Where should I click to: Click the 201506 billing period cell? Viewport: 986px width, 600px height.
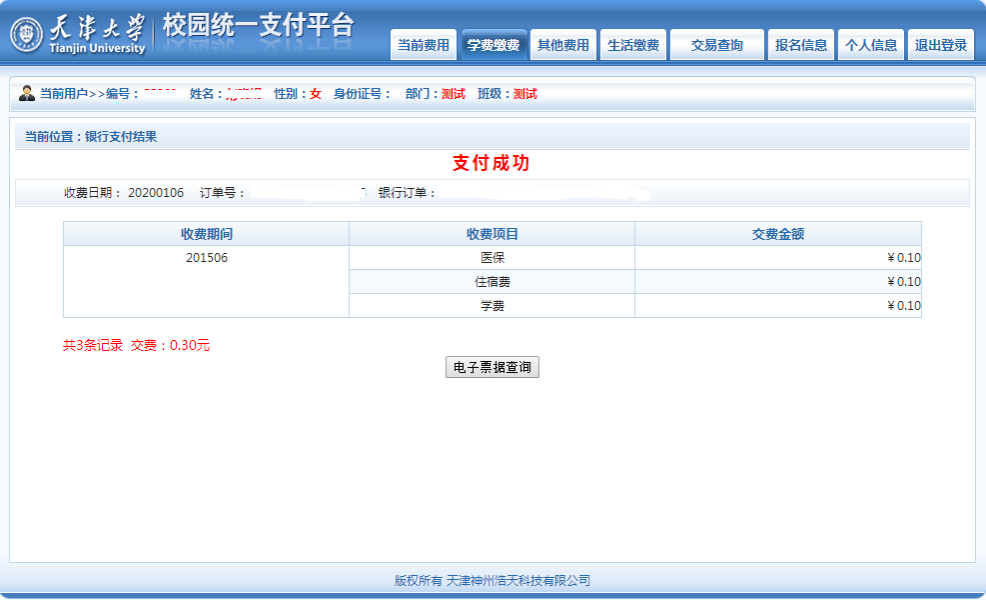206,258
